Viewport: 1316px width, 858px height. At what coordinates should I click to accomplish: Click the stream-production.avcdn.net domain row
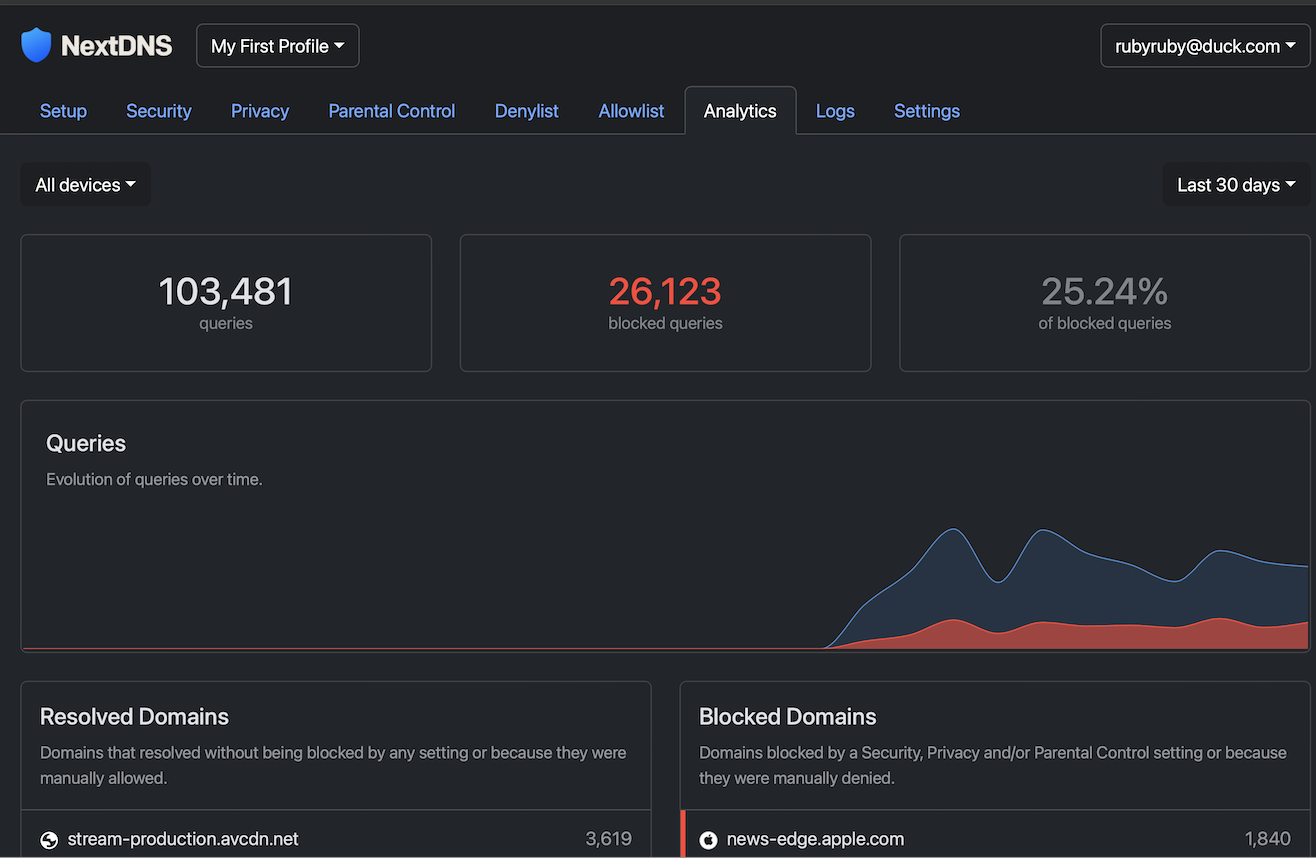coord(336,839)
